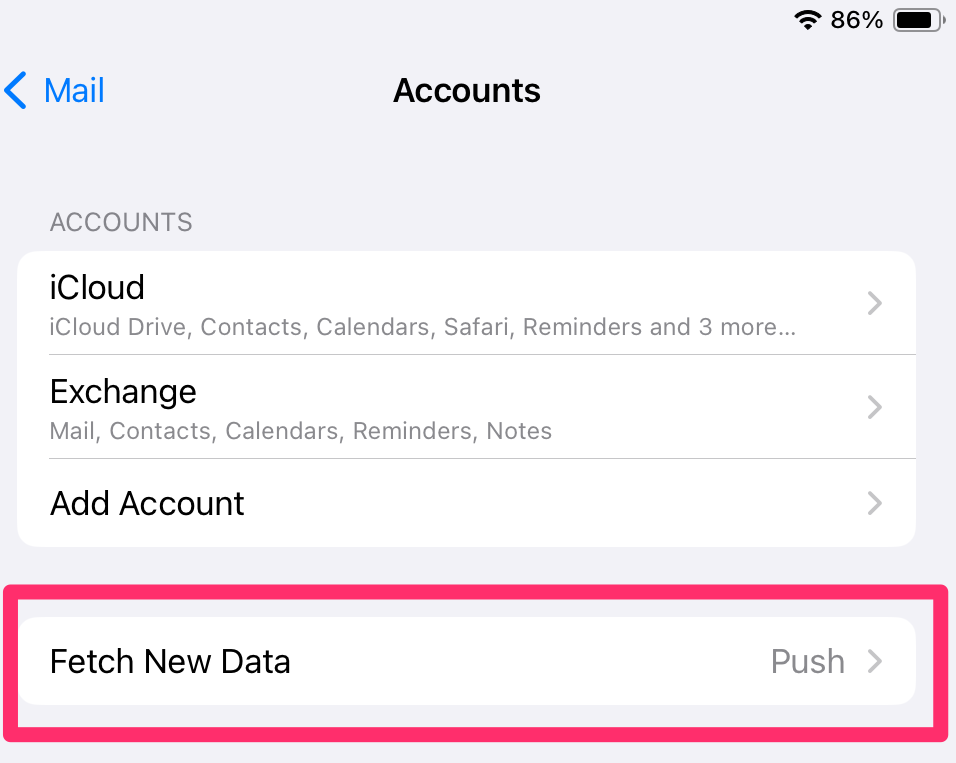Tap the Fetch New Data chevron
This screenshot has height=763, width=956.
875,661
